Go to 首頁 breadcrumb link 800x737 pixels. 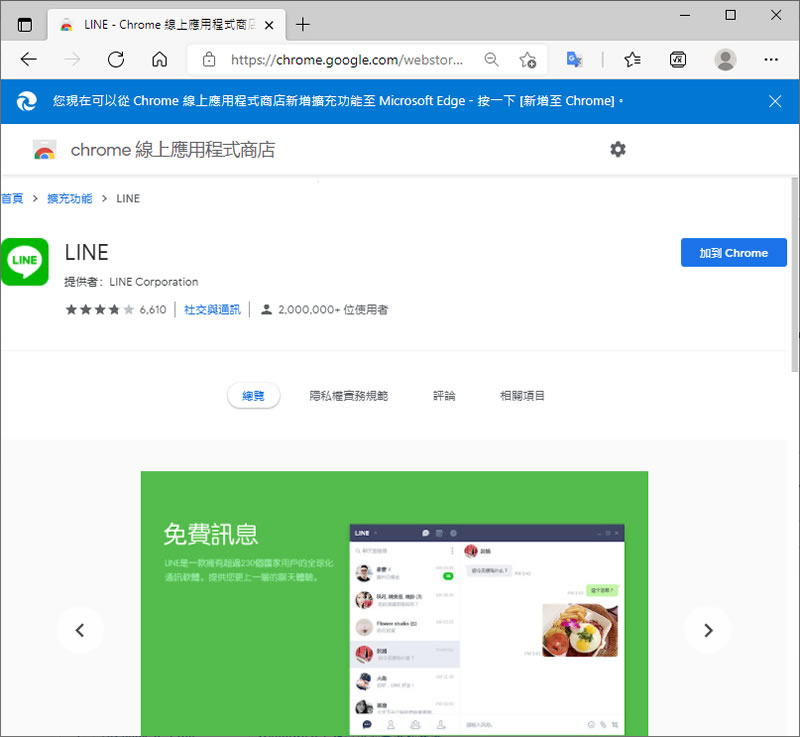[12, 198]
